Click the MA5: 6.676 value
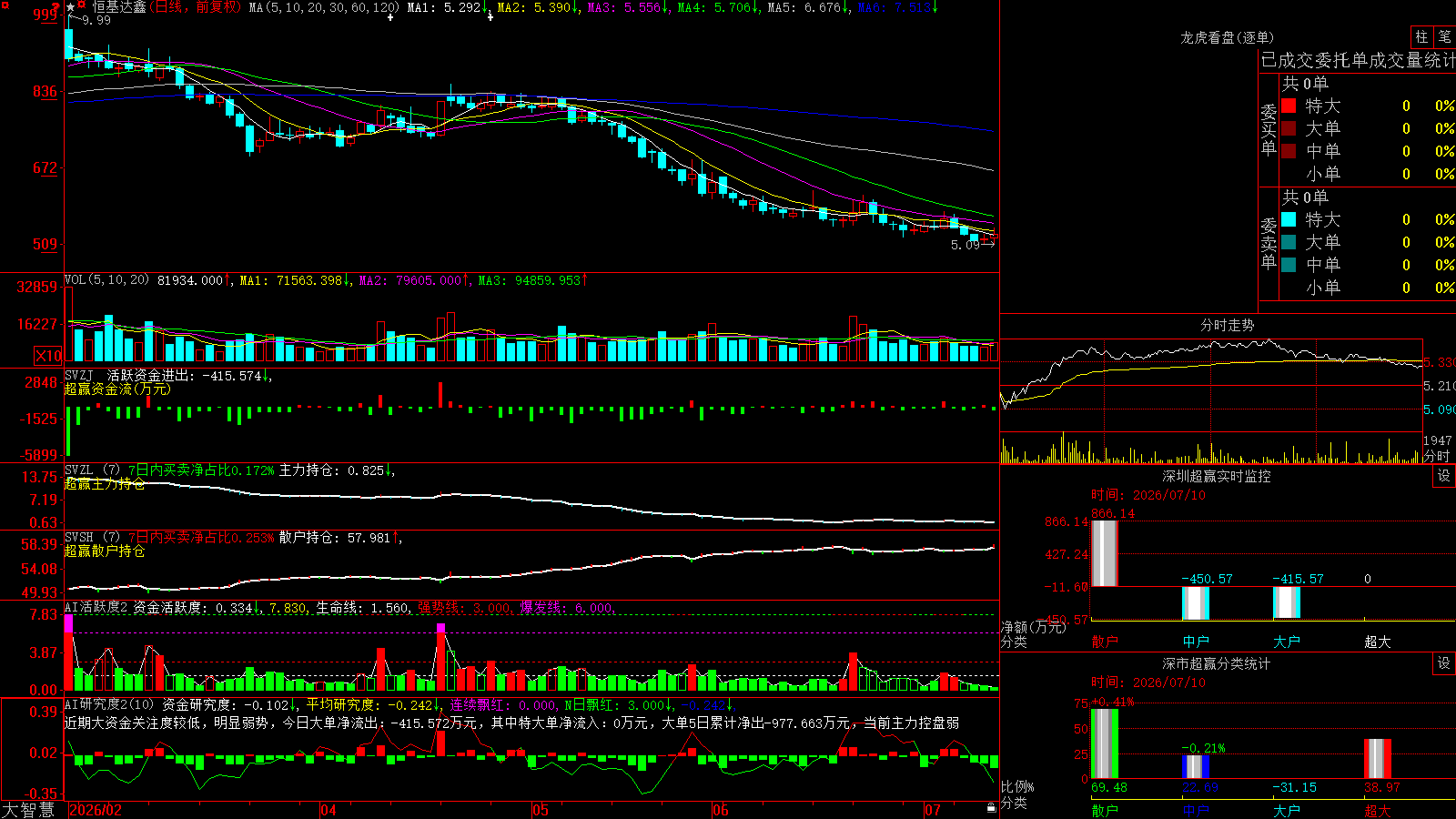 pyautogui.click(x=808, y=7)
